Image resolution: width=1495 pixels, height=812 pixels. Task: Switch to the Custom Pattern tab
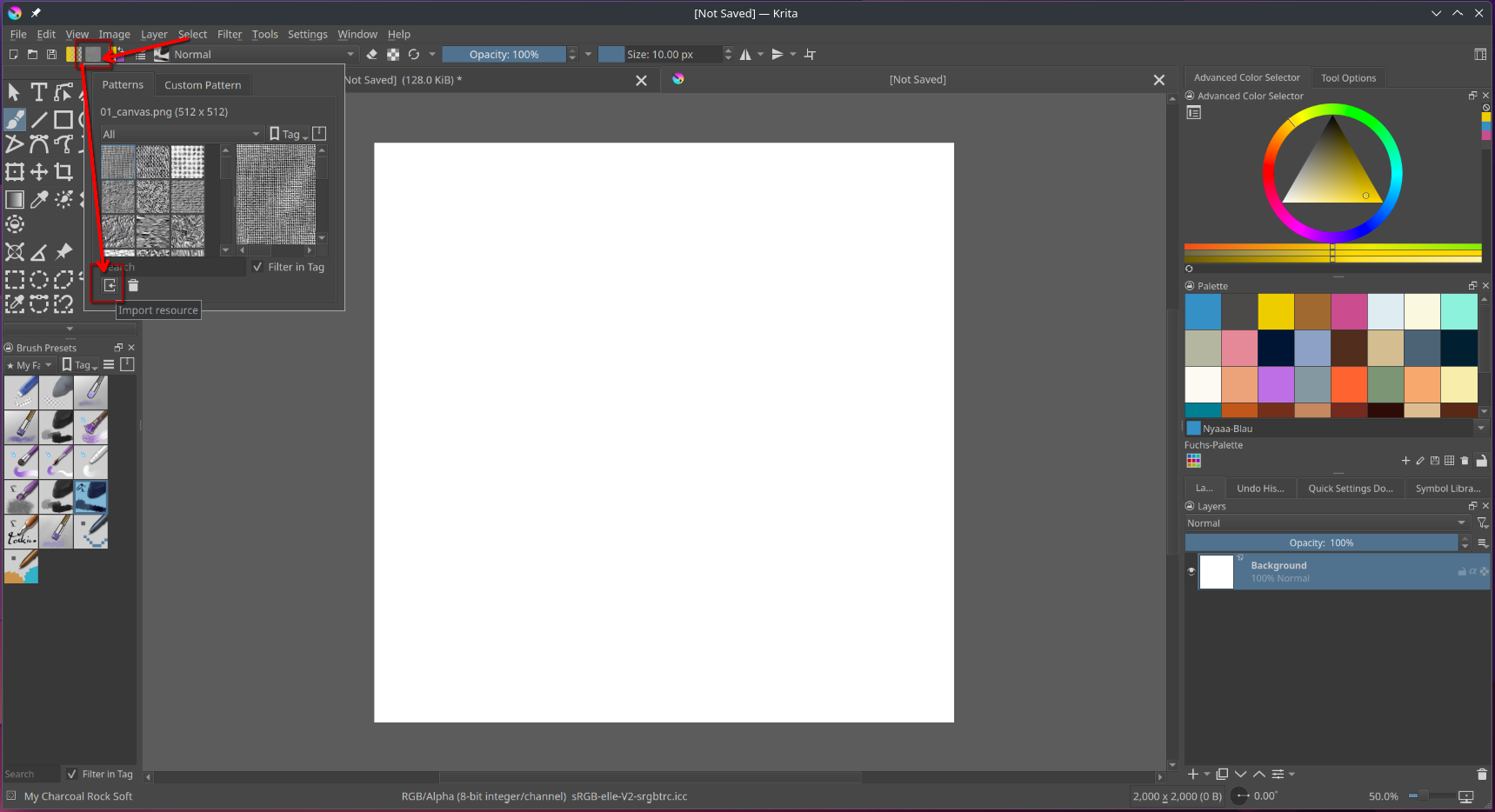click(x=203, y=85)
